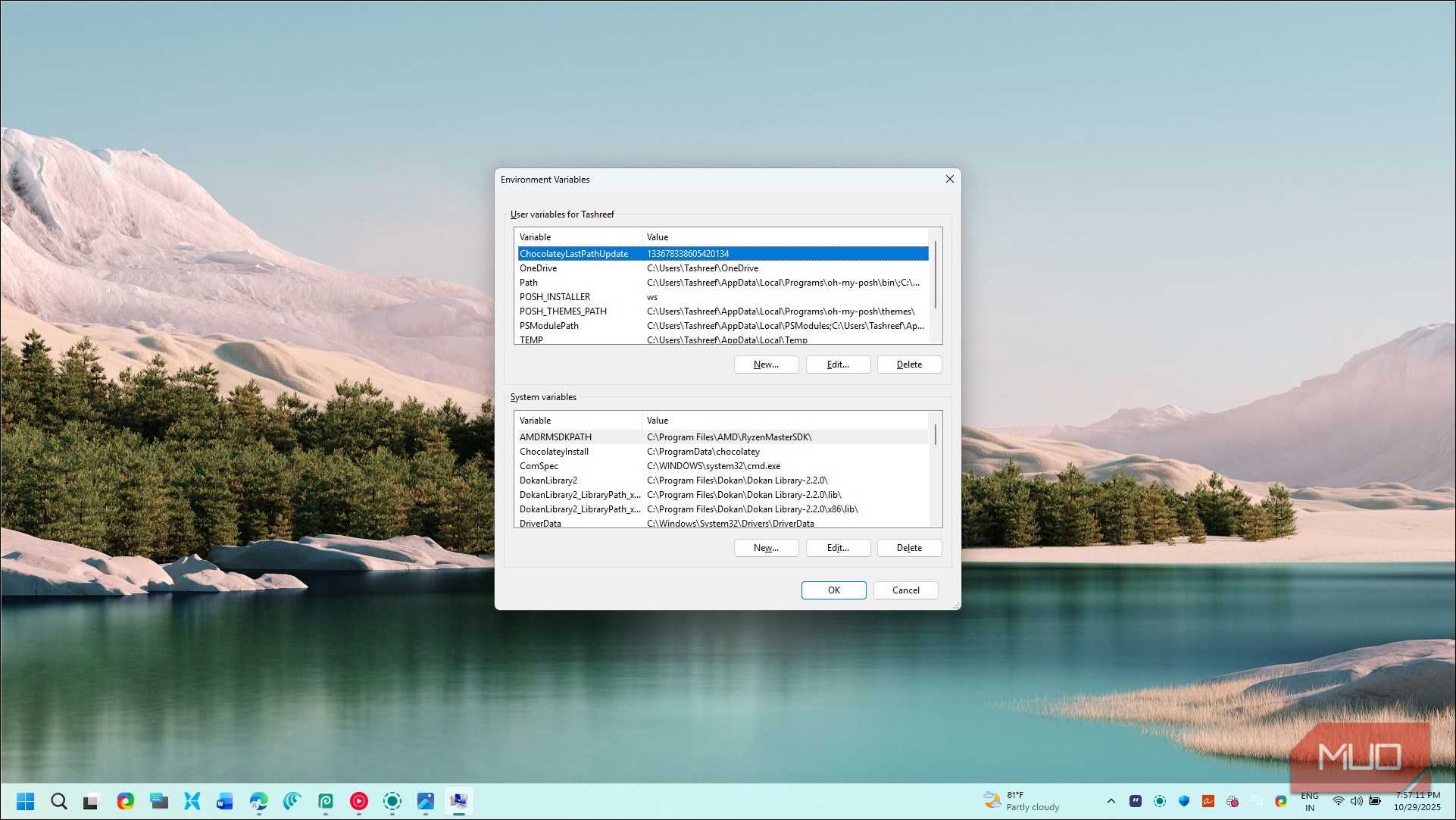Click Edit under System variables

(x=838, y=548)
